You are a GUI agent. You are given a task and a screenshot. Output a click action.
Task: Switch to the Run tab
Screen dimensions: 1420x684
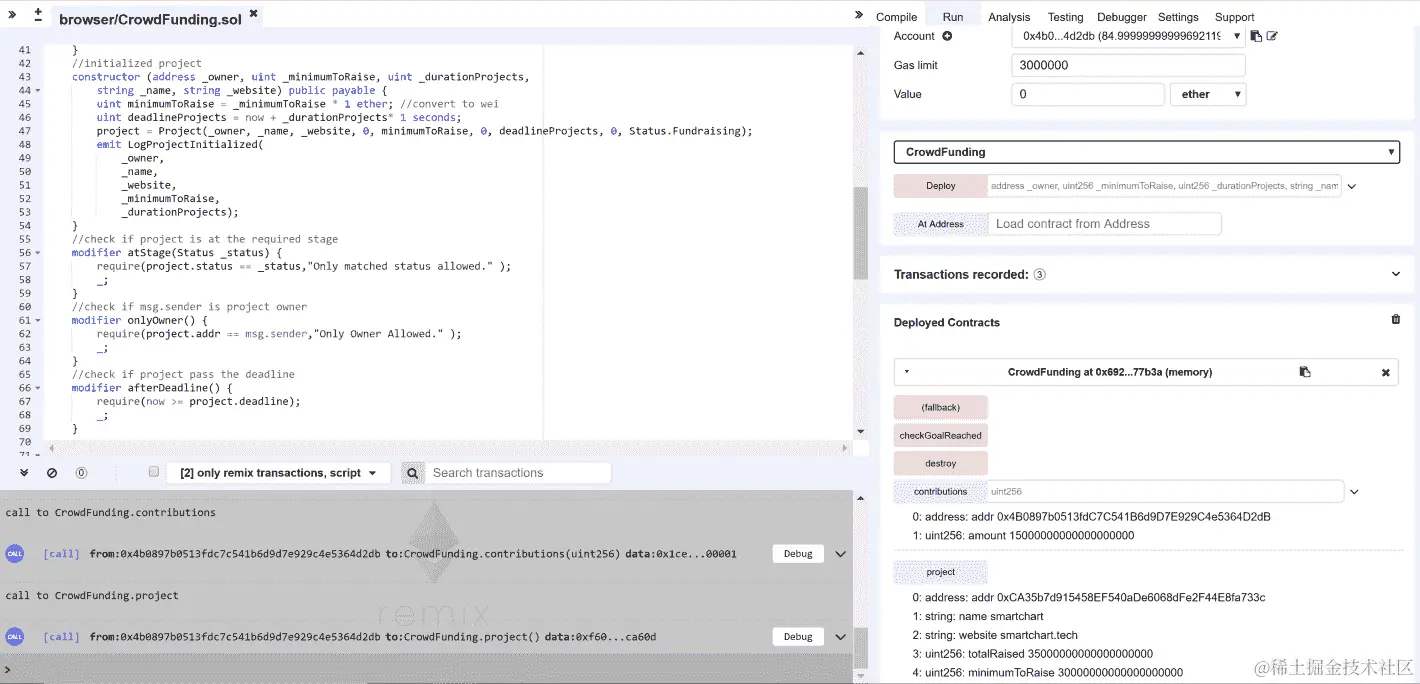click(952, 17)
